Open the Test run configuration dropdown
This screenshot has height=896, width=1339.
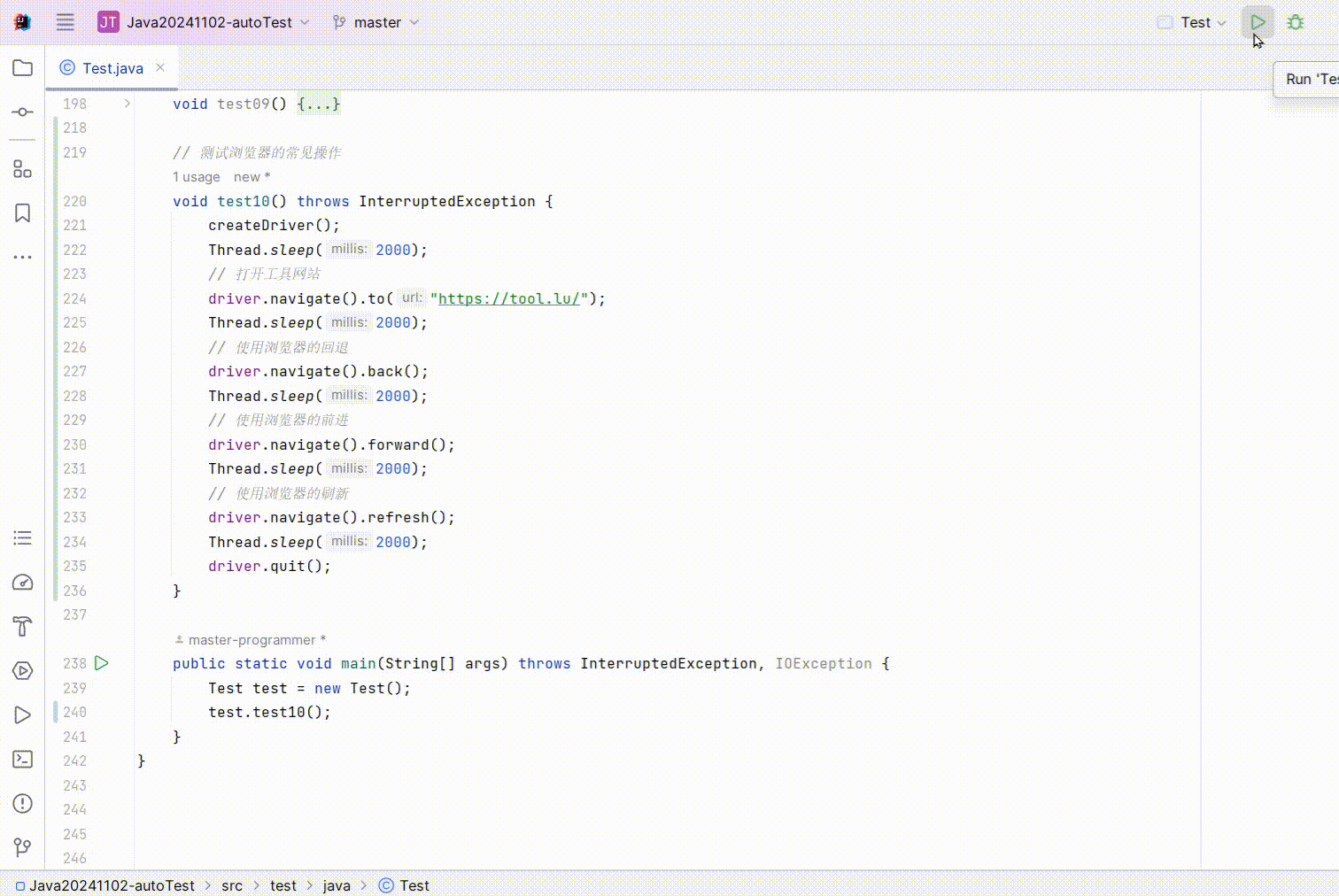[x=1193, y=22]
